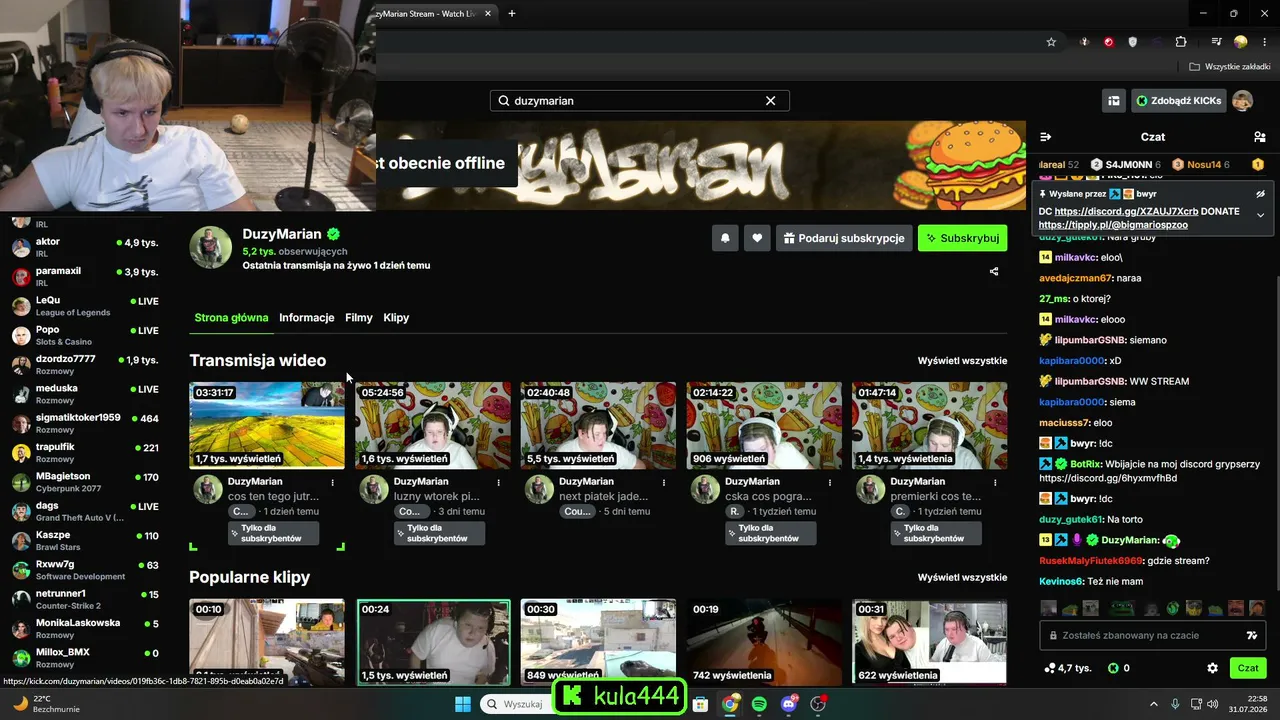The width and height of the screenshot is (1280, 720).
Task: Click the 4,7 tys. channel points indicator
Action: 1067,668
